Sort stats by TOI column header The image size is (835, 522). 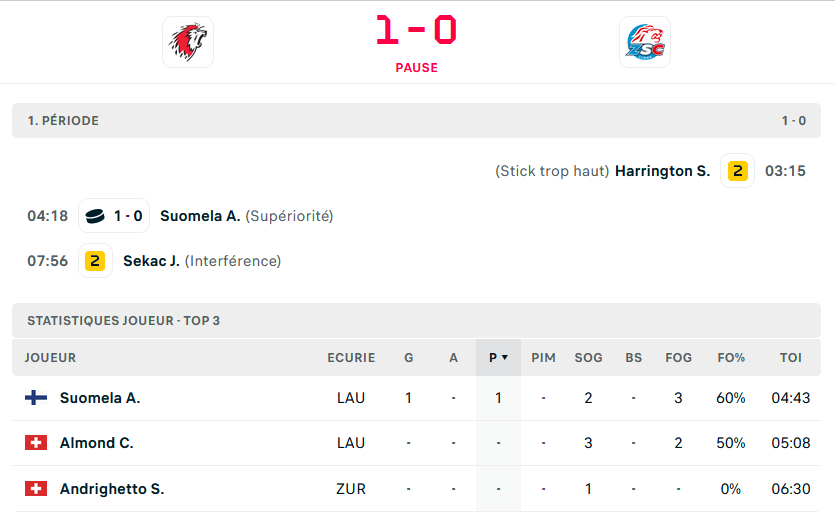[791, 357]
